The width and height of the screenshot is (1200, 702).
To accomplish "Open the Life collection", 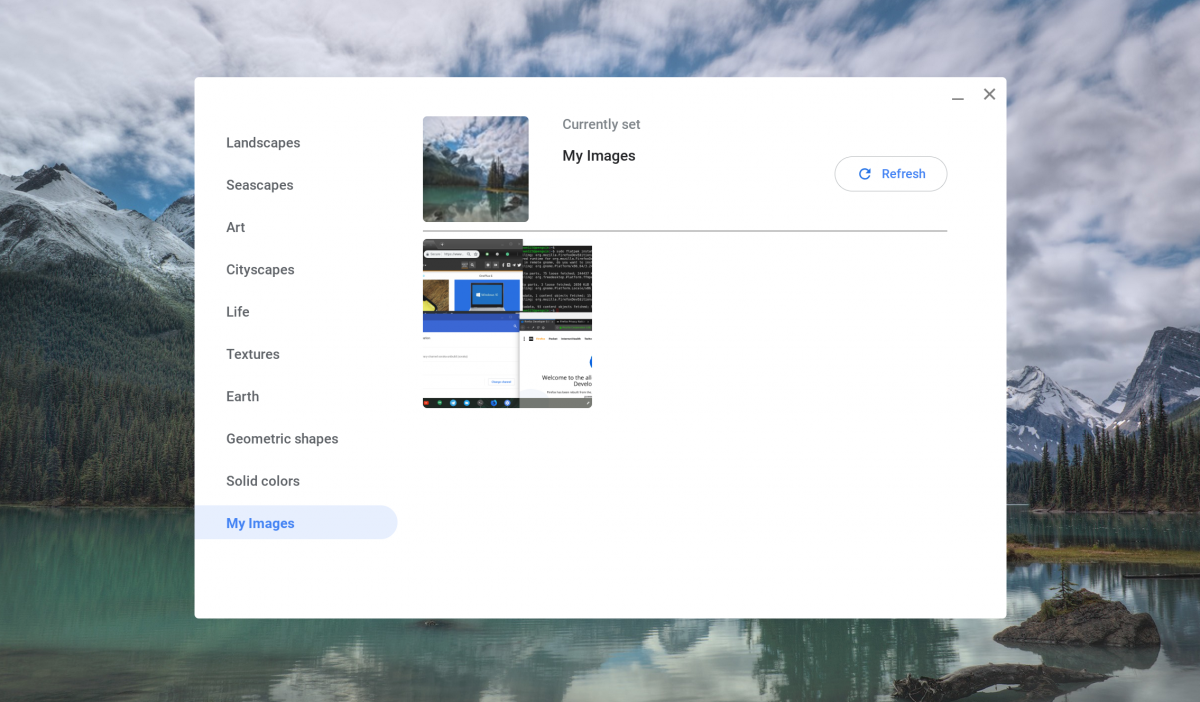I will 238,312.
